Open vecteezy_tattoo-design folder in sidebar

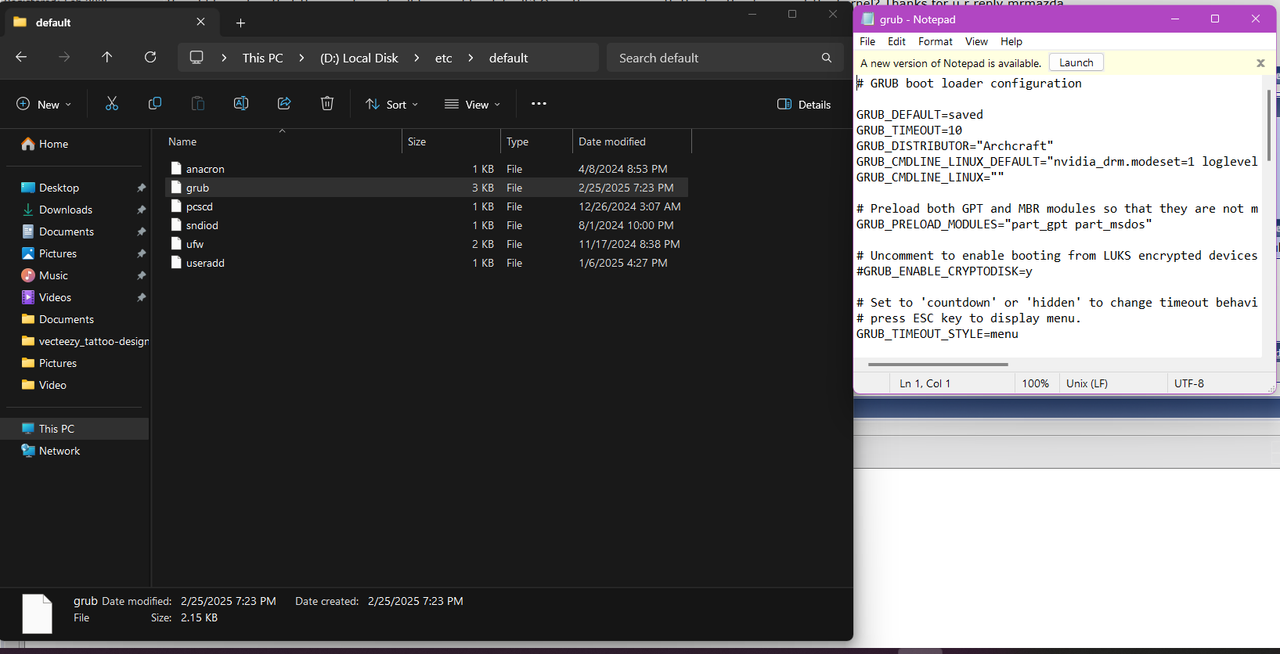(x=85, y=342)
